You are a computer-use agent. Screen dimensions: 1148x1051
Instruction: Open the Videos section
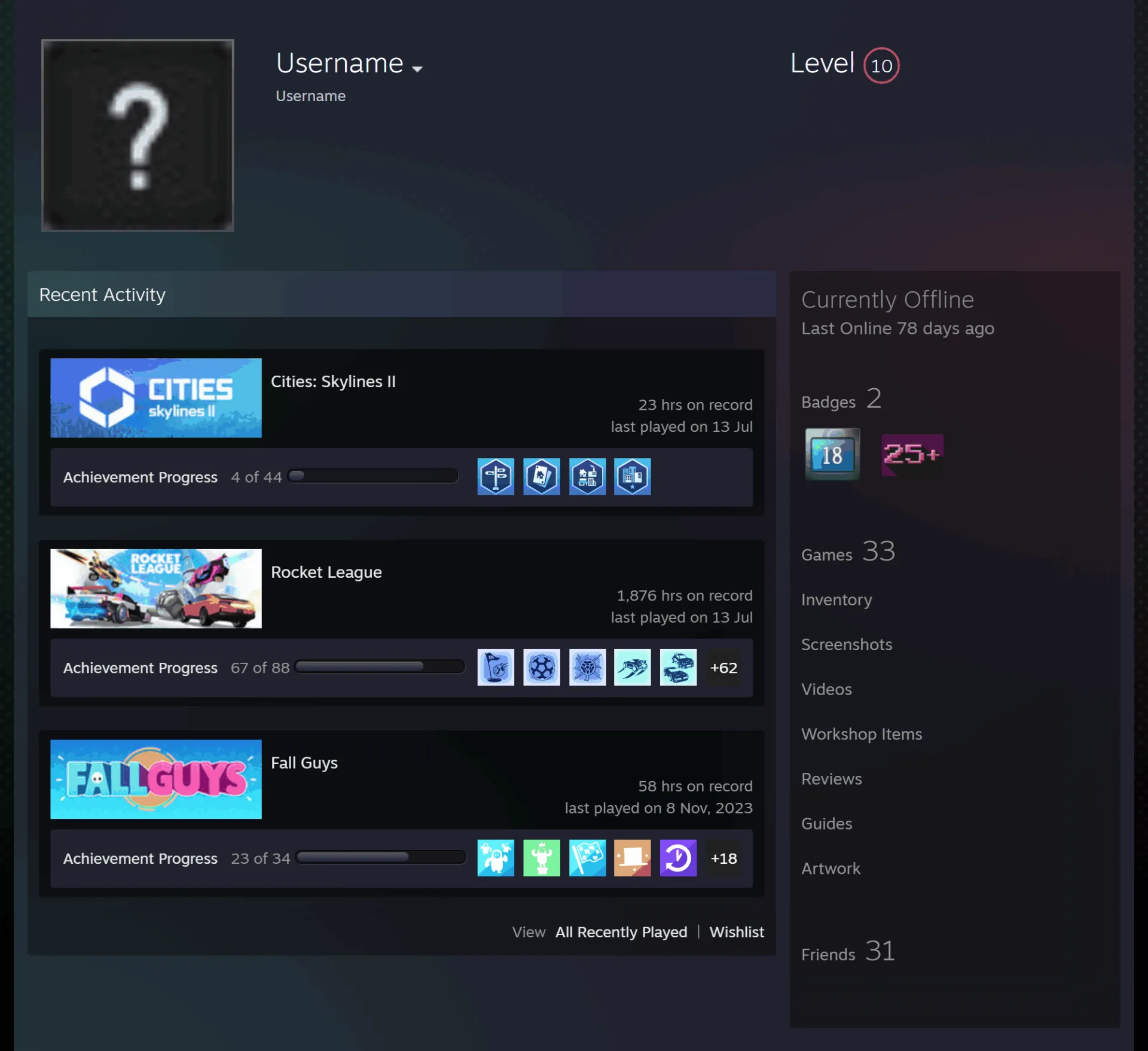(826, 689)
